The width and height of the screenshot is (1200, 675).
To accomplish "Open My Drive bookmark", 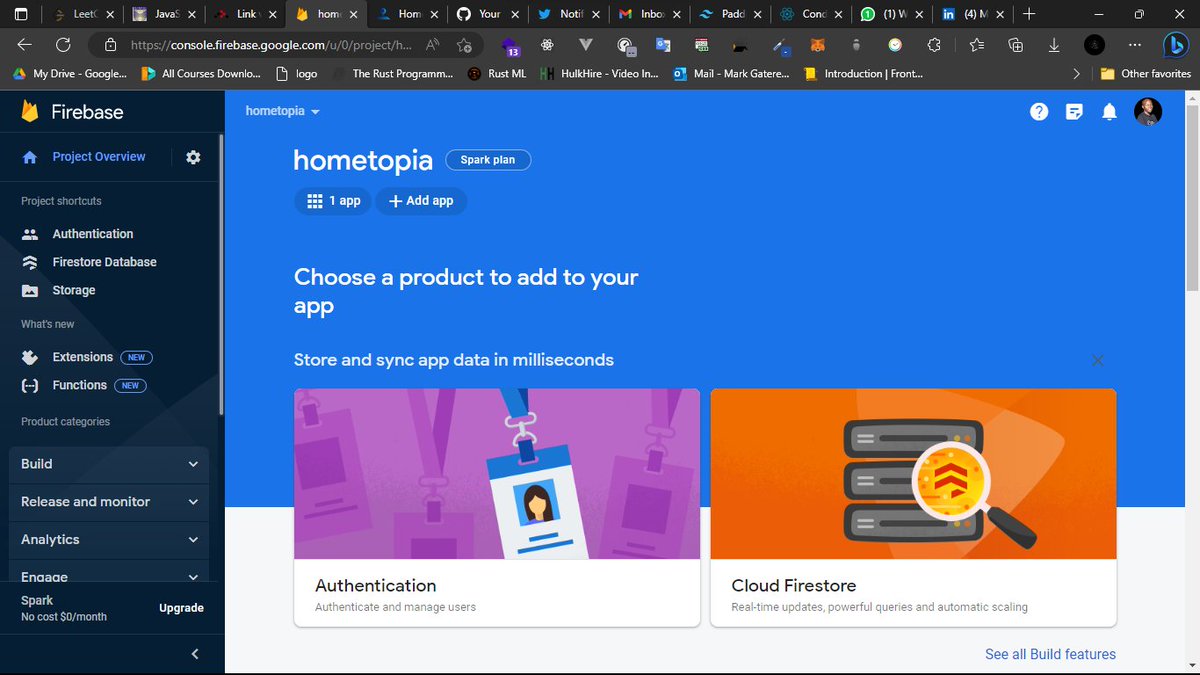I will tap(69, 74).
